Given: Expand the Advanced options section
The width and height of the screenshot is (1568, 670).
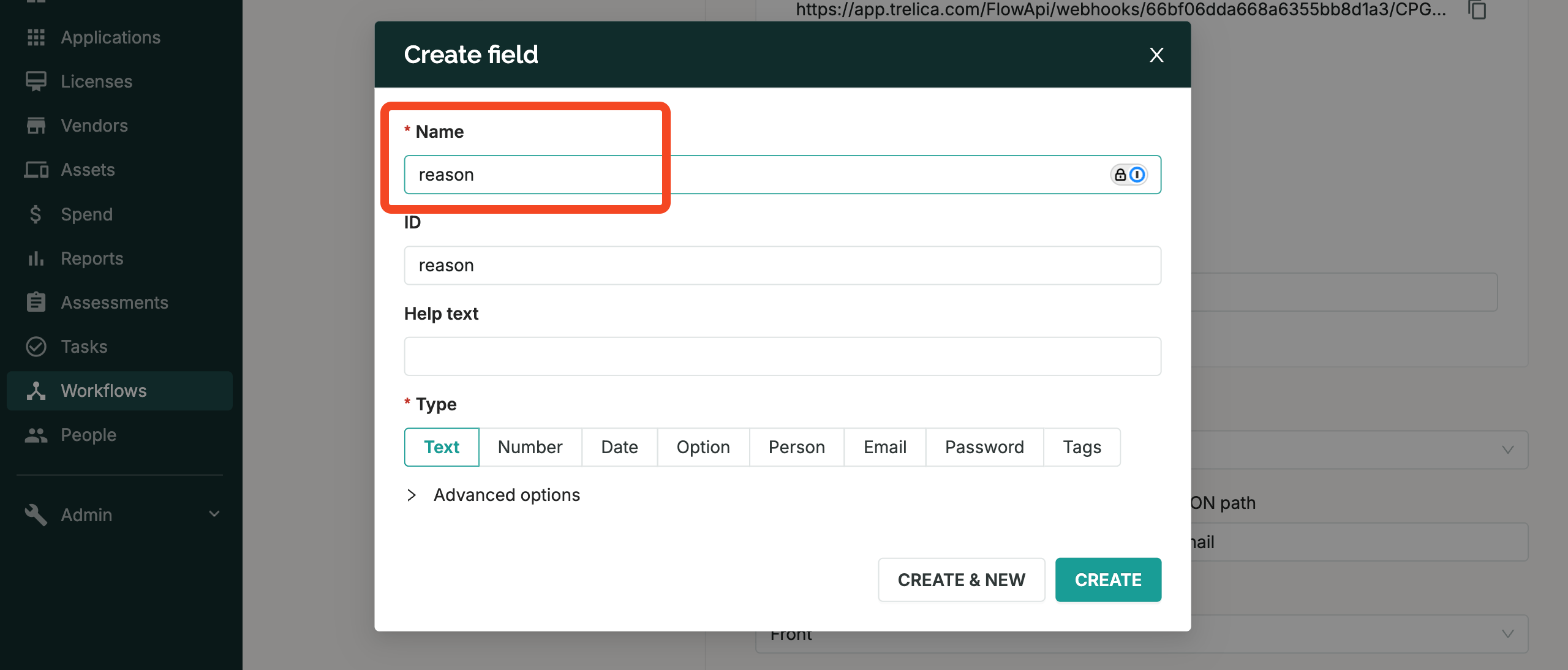Looking at the screenshot, I should click(x=493, y=495).
